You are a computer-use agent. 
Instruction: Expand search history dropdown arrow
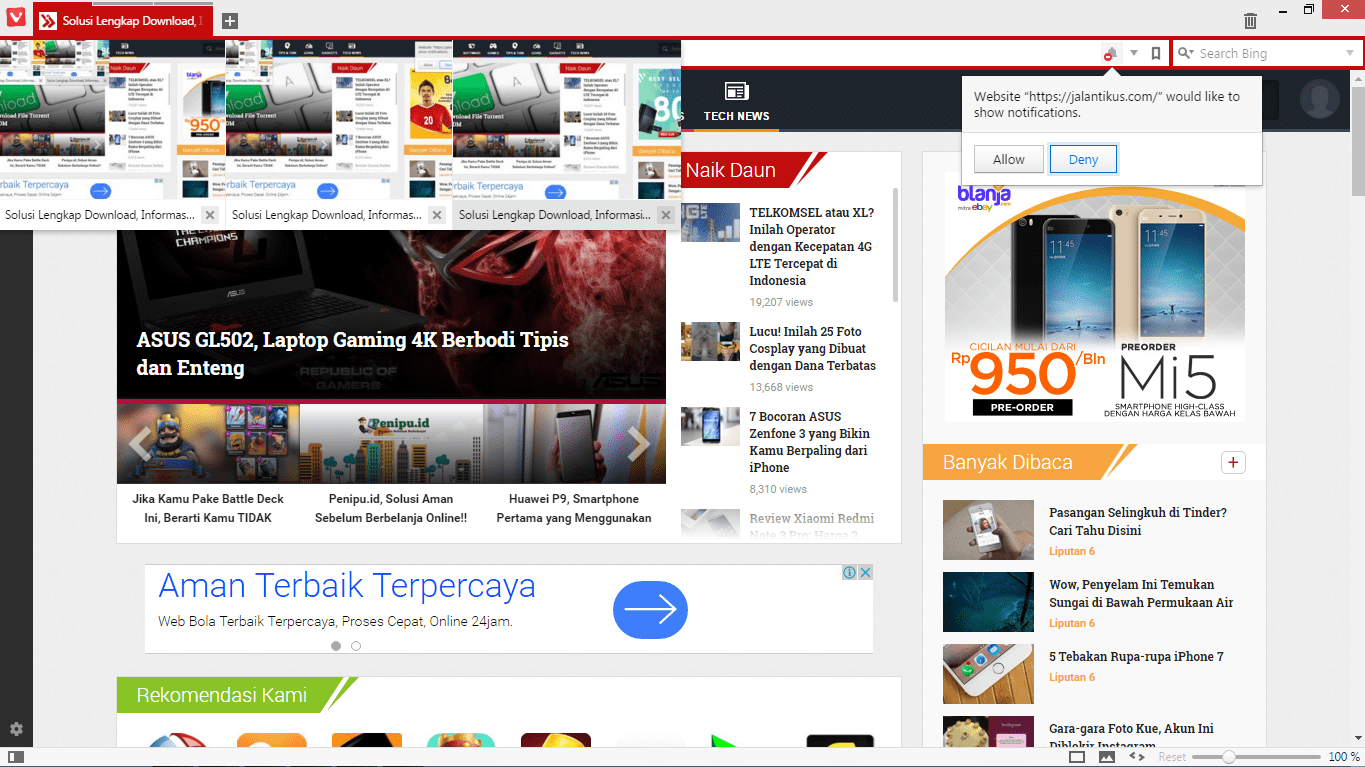1350,53
